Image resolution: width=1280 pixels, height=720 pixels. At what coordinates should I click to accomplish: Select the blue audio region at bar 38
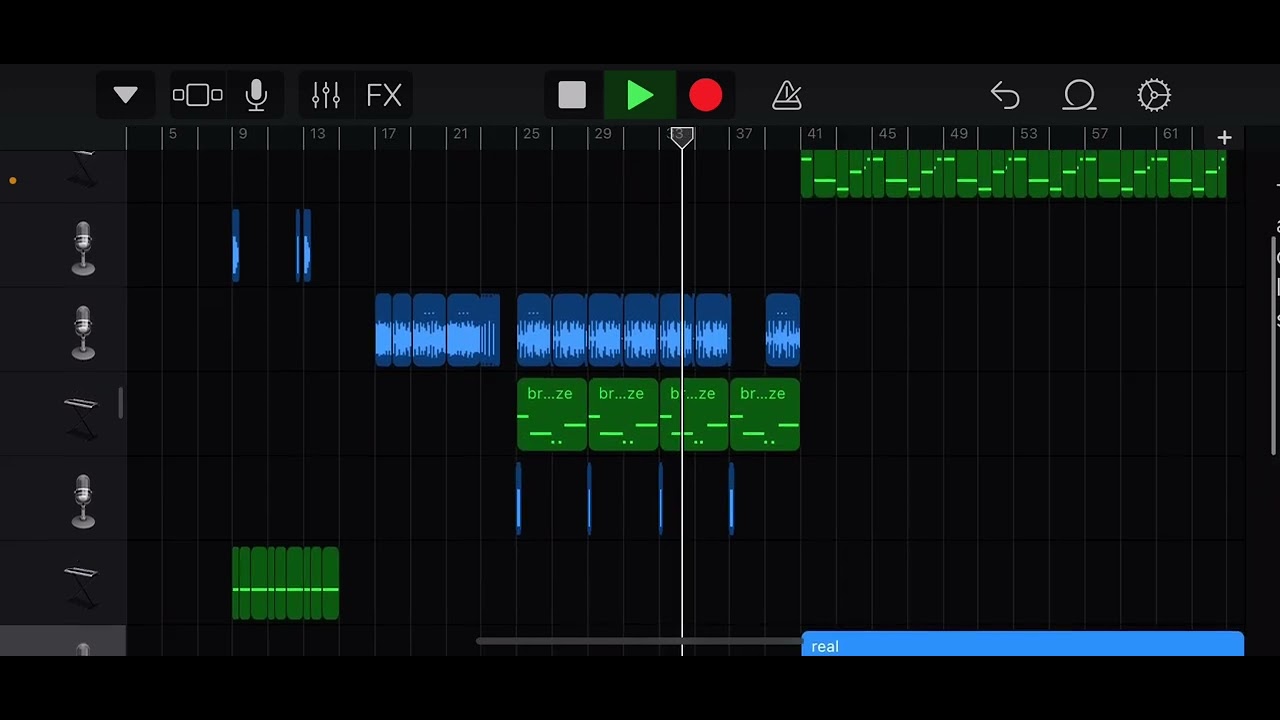783,330
